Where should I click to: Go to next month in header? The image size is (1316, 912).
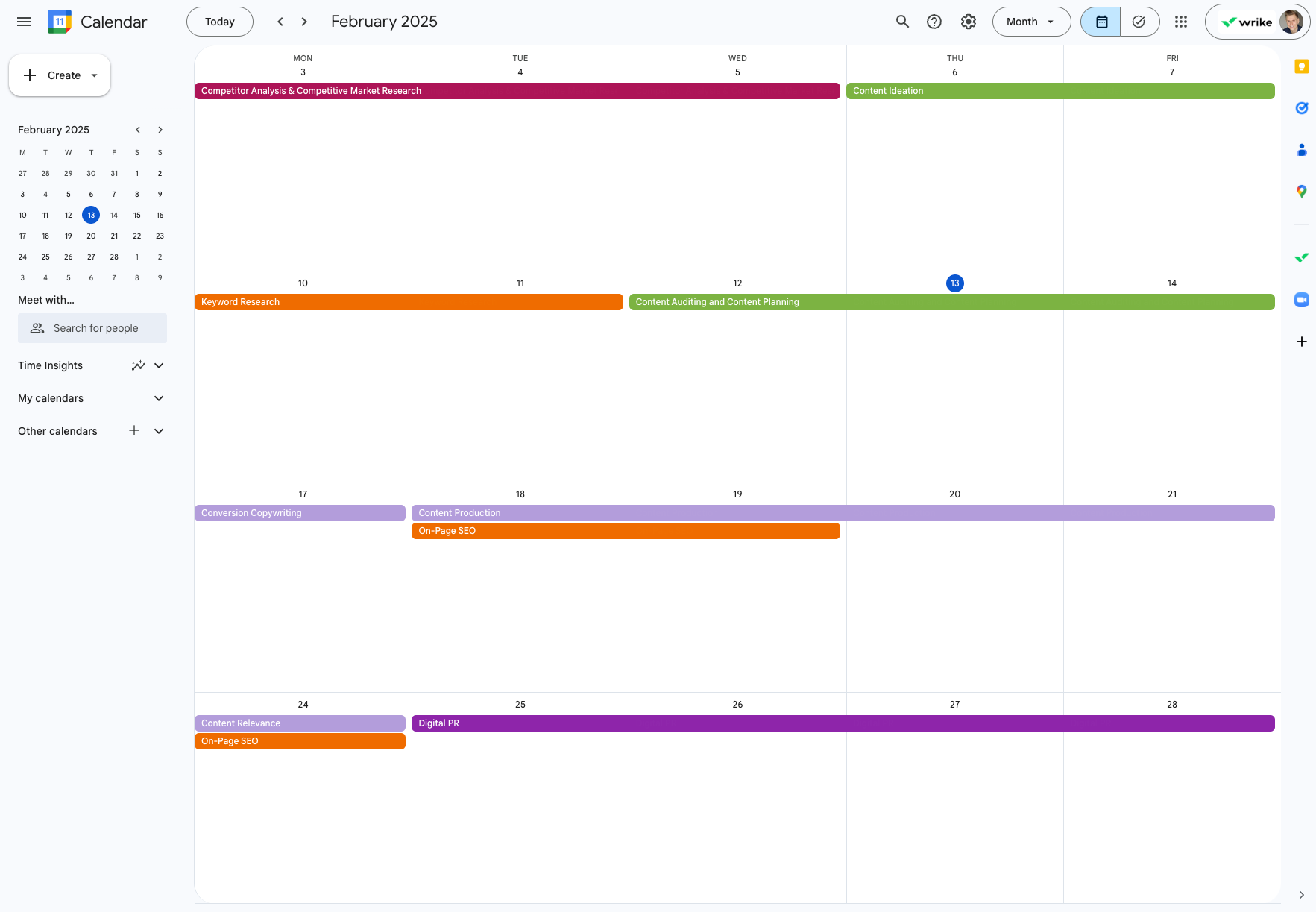point(304,22)
